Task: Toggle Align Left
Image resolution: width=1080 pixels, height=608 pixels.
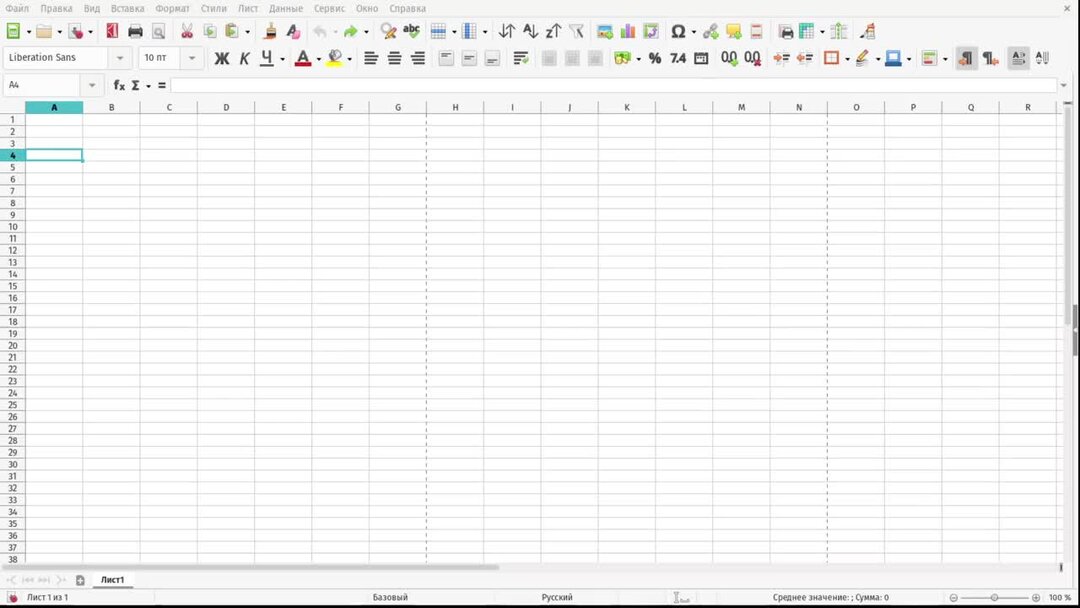Action: tap(371, 59)
